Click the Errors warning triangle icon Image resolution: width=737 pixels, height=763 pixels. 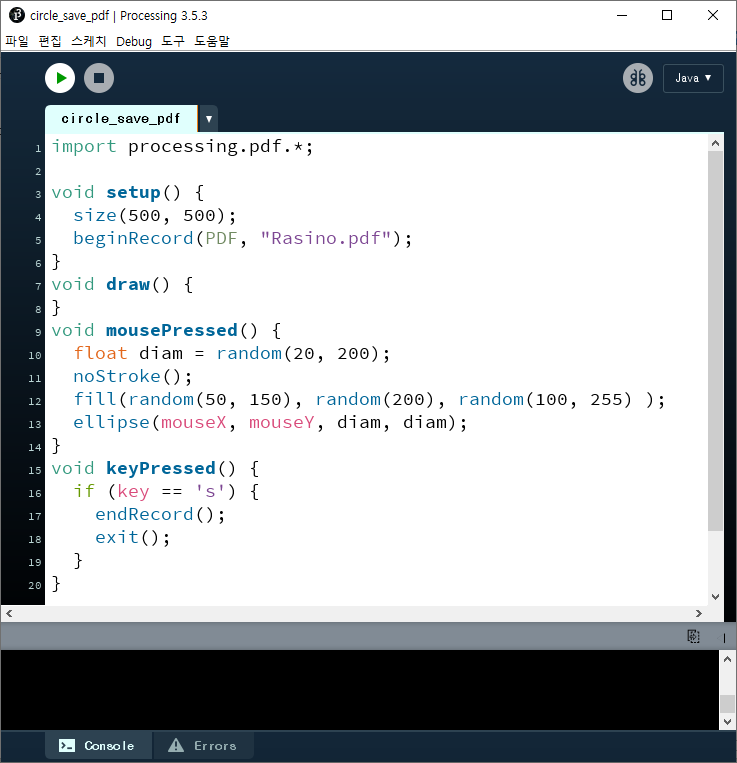pyautogui.click(x=176, y=745)
